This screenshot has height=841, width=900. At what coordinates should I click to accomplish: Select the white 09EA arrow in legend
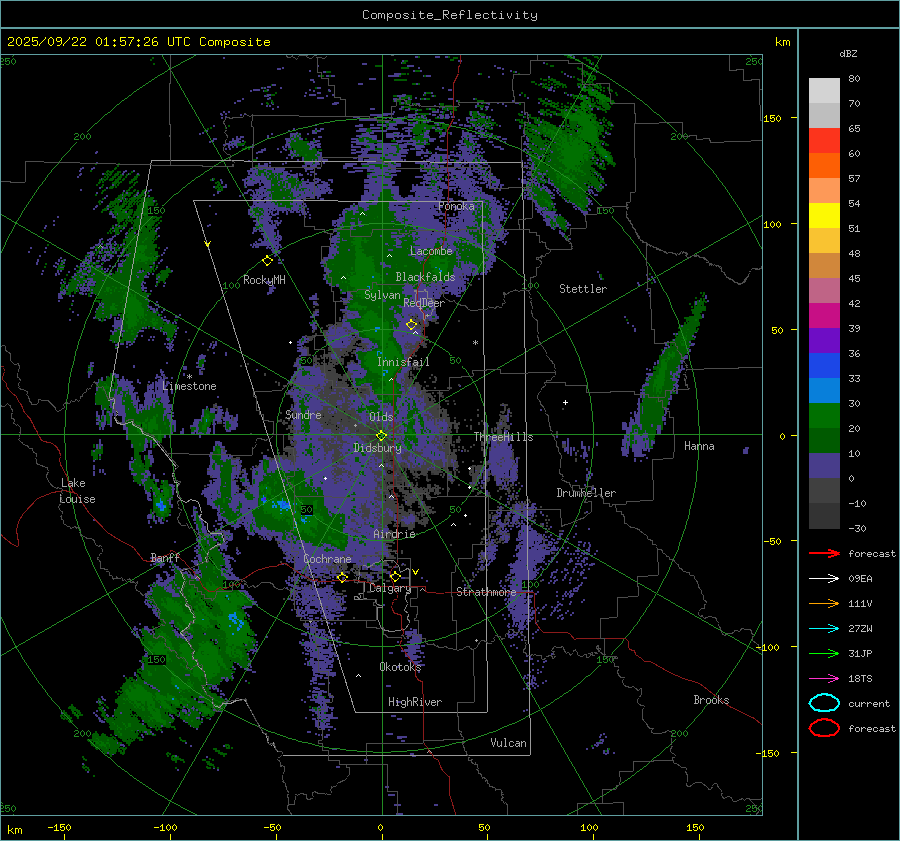[x=824, y=578]
